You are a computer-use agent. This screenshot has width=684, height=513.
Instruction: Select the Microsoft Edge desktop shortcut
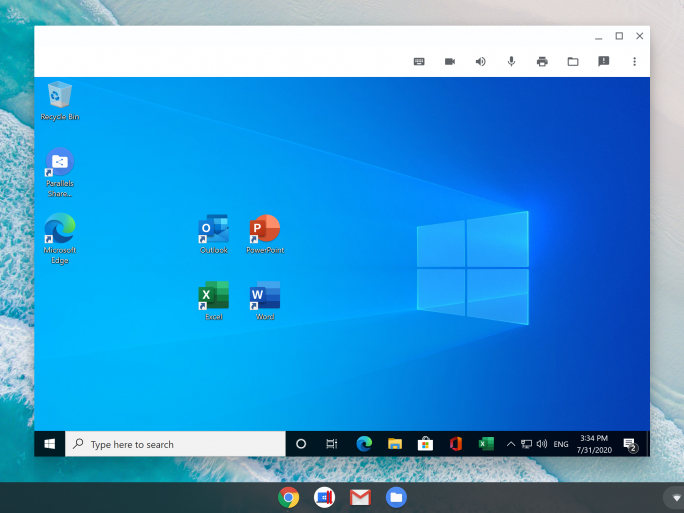[x=60, y=239]
